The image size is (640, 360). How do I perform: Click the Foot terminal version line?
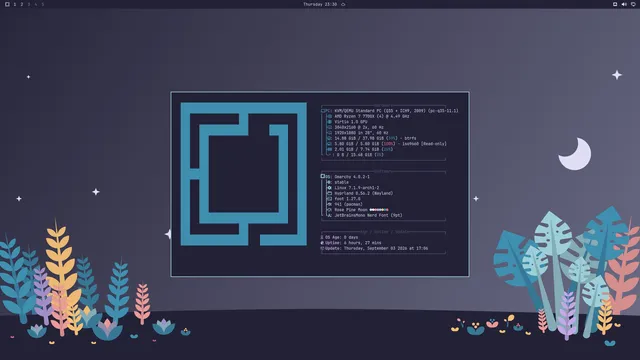[347, 199]
